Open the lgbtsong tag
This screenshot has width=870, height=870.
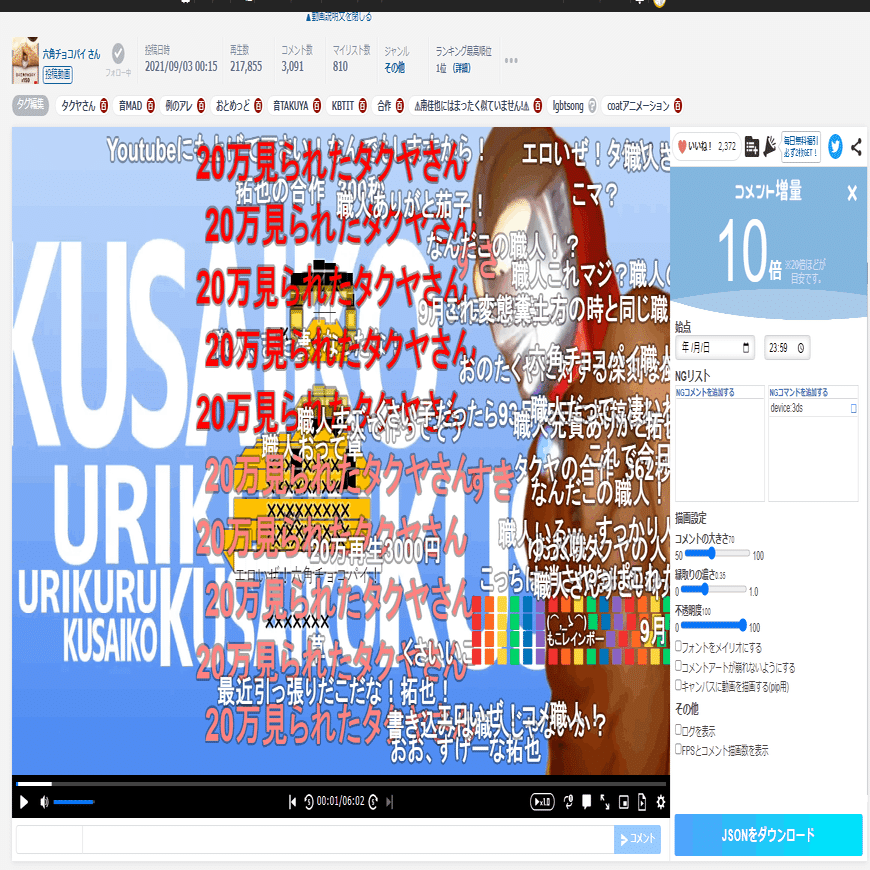(x=568, y=106)
